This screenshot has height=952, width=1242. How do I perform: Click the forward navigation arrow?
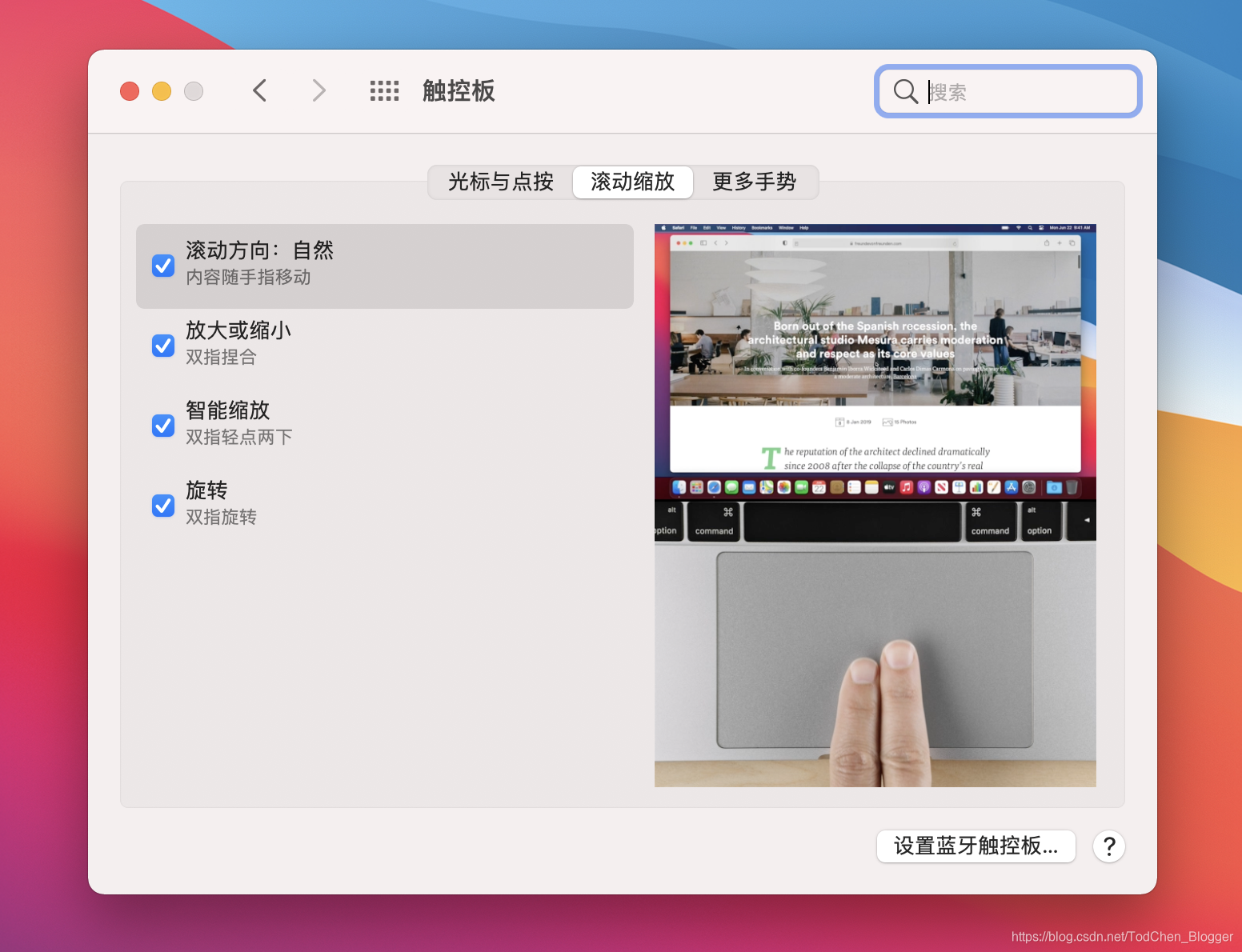[x=319, y=90]
